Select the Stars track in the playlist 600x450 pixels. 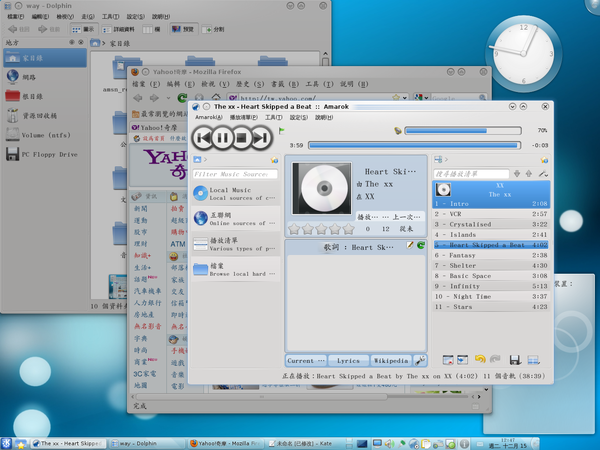491,307
